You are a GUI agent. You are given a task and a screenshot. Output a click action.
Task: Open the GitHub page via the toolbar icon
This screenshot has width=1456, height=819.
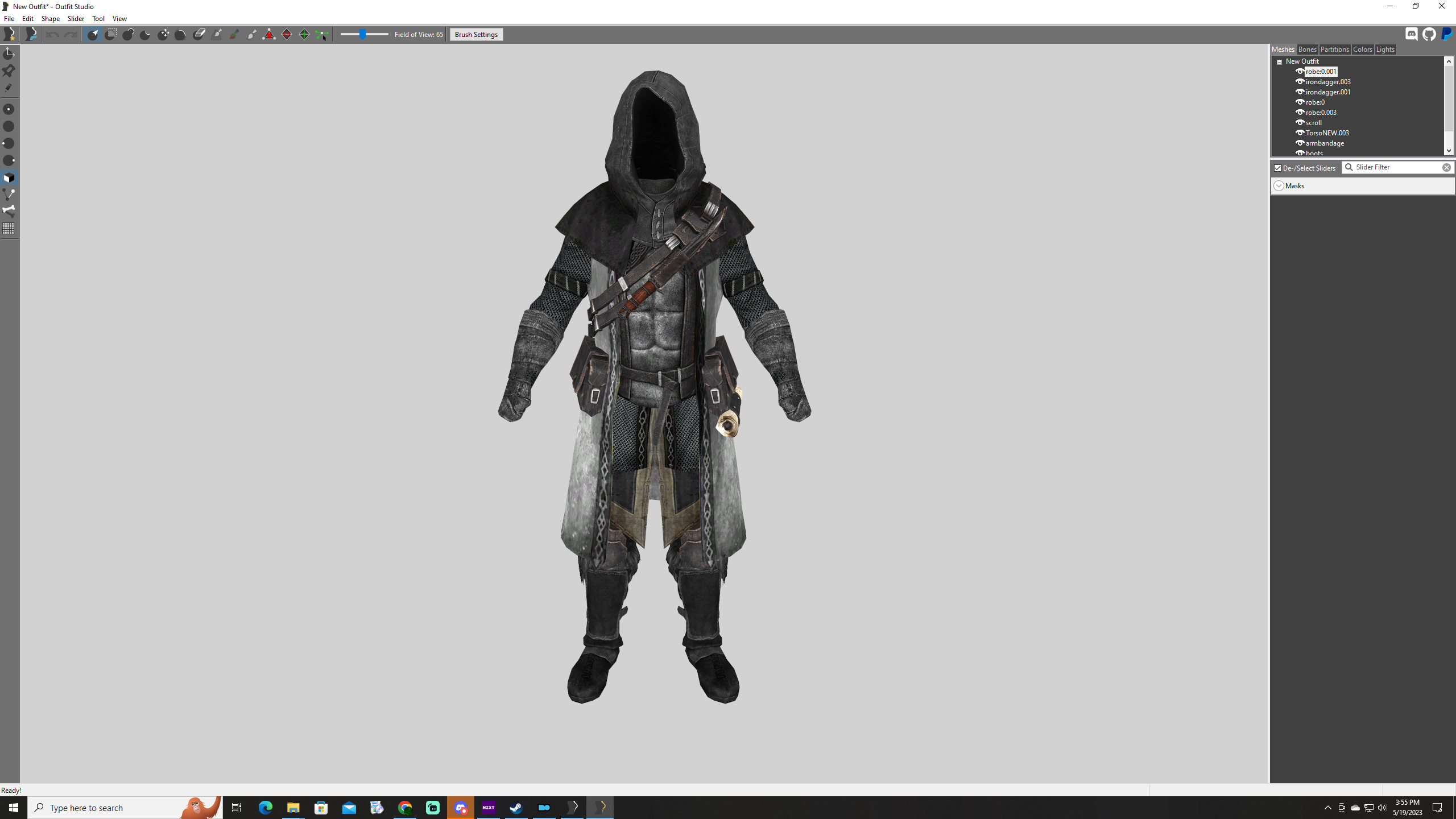(x=1429, y=34)
